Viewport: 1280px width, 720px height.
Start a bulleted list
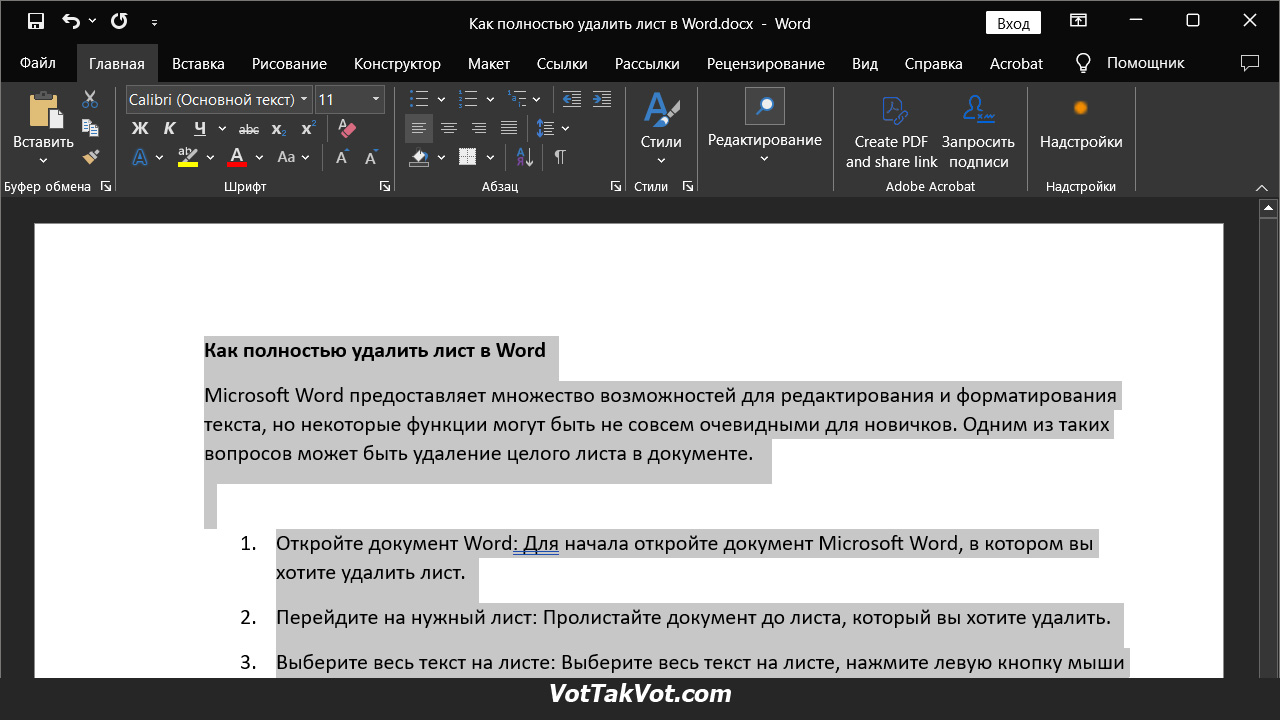point(419,99)
